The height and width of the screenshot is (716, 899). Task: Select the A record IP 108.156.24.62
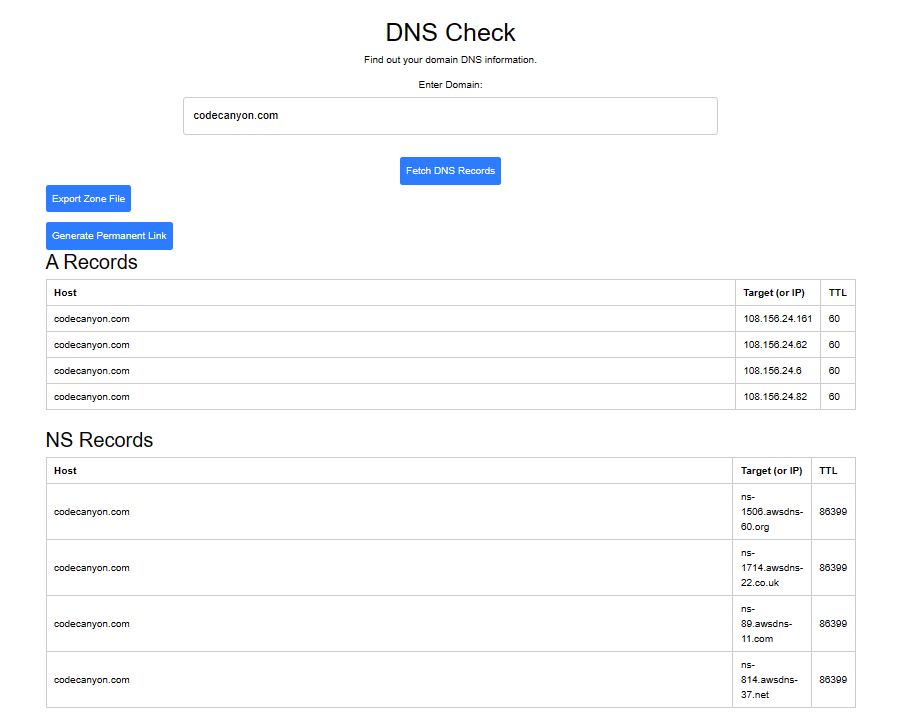775,345
